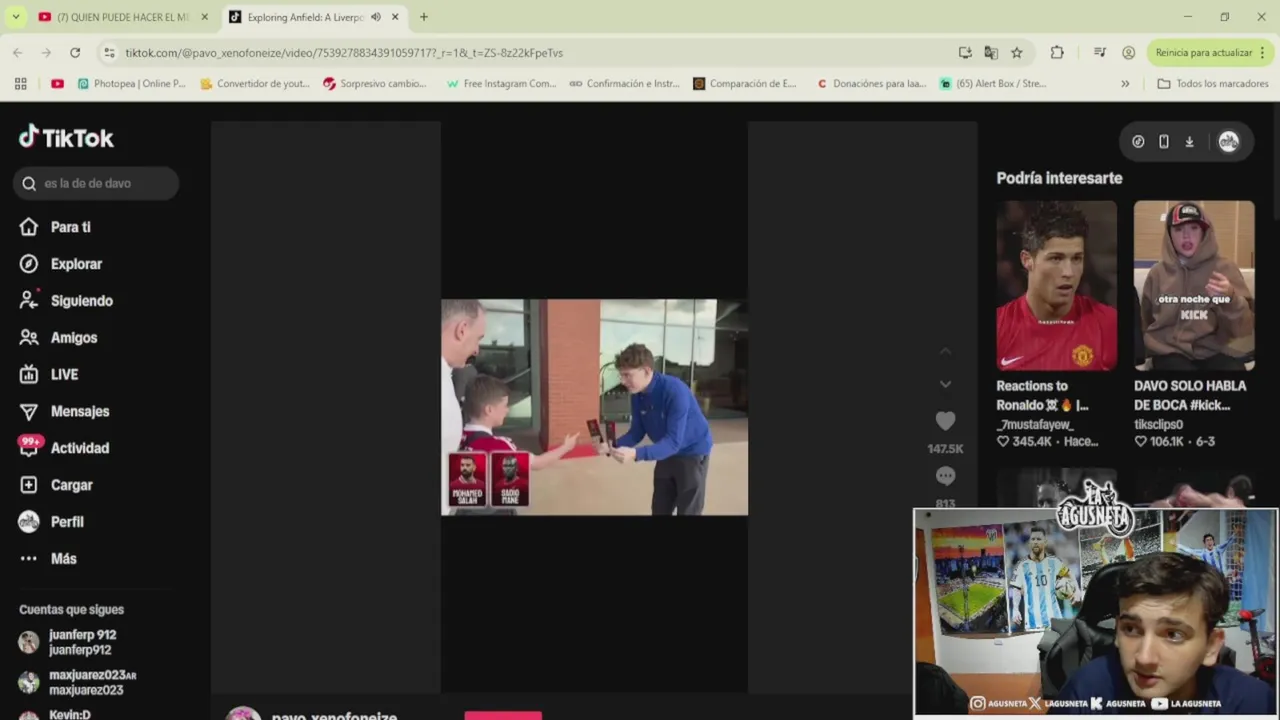
Task: Open the Convertidor de yout bookmark
Action: (x=255, y=84)
